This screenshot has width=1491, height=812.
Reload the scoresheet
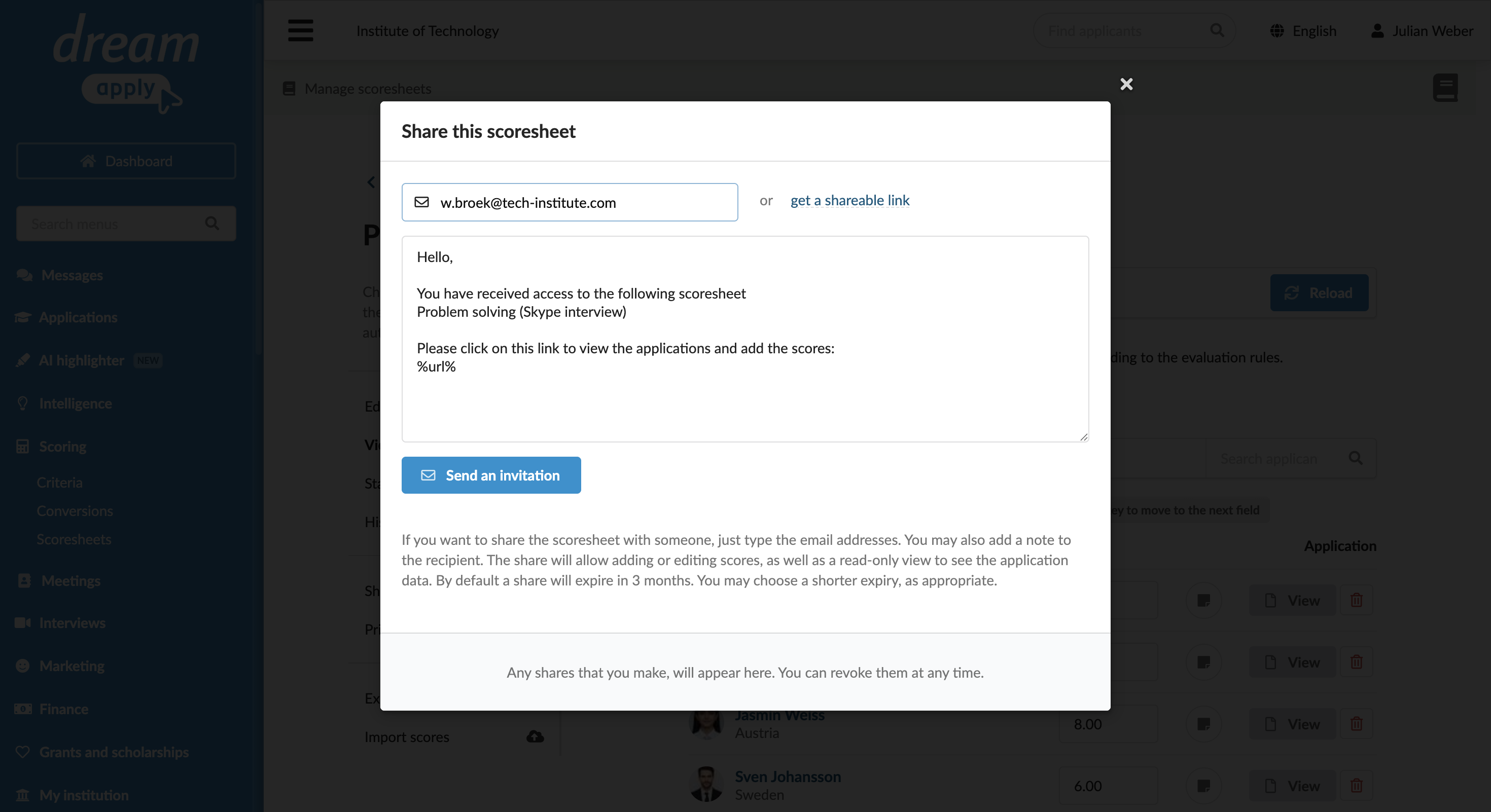(1319, 292)
